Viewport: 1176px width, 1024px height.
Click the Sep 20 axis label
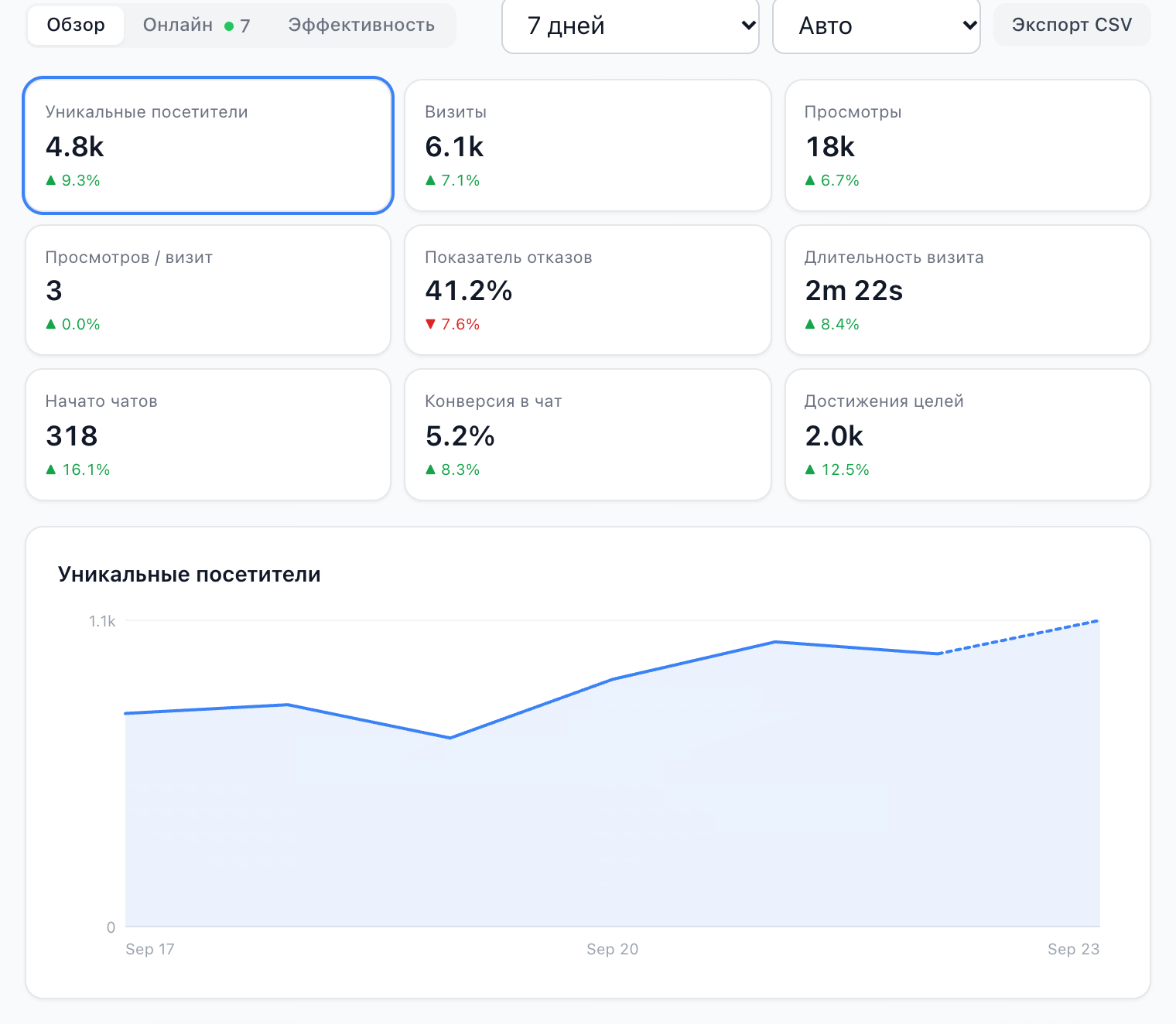point(612,949)
